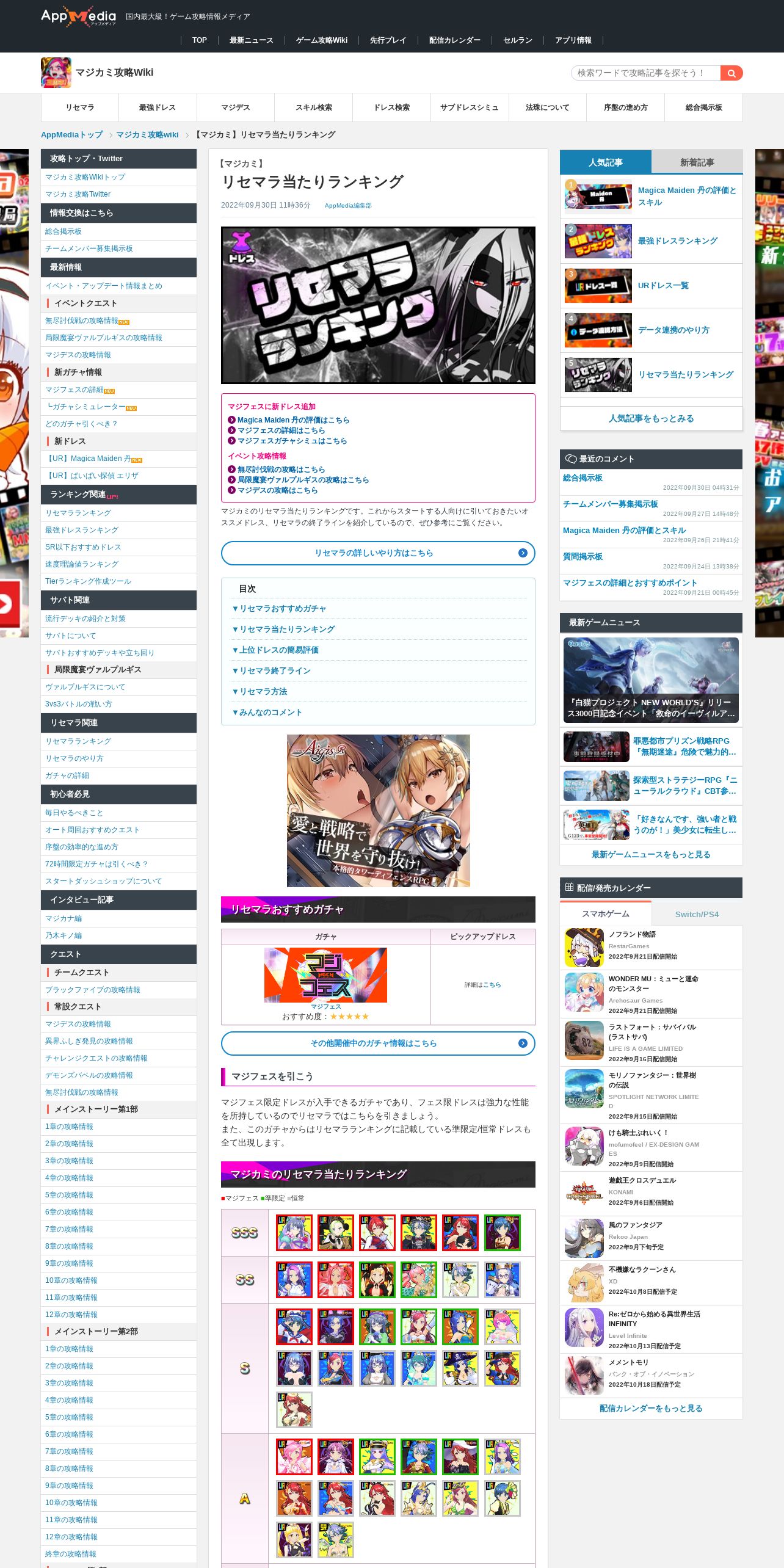The image size is (784, 1568).
Task: Click first dress icon in SS tier
Action: pos(294,1279)
